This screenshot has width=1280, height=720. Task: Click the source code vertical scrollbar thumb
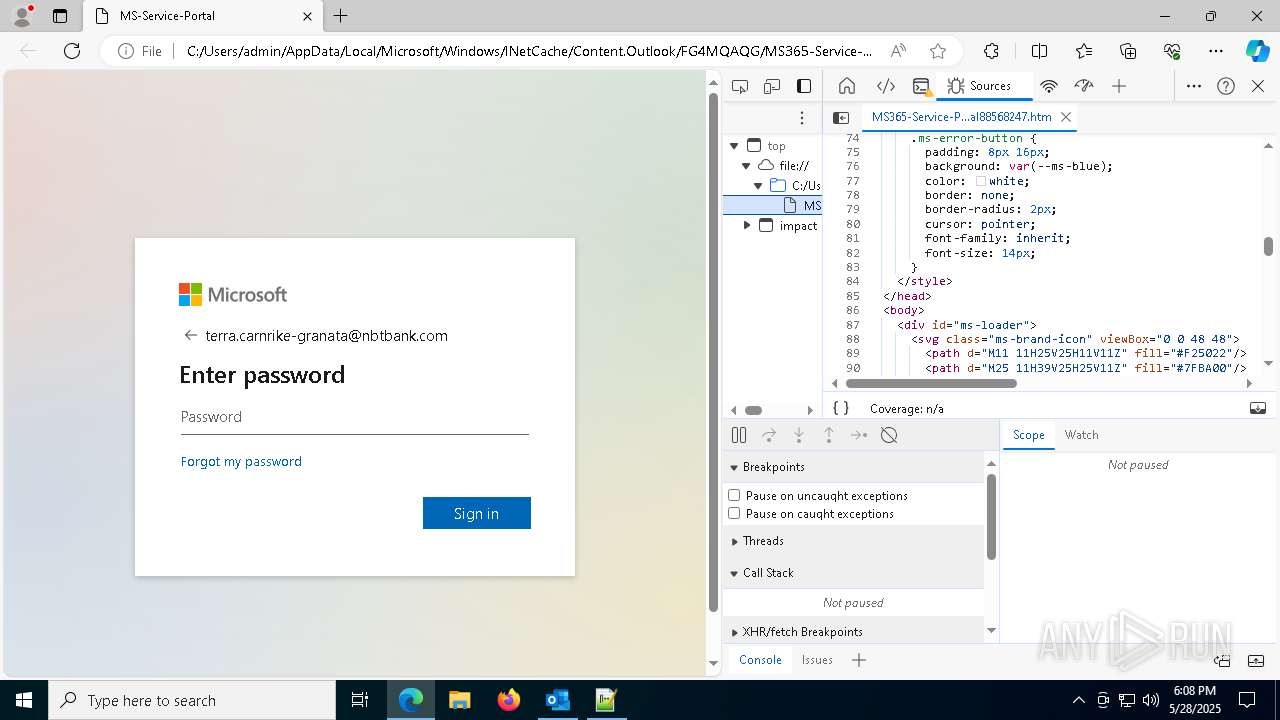pos(1268,246)
